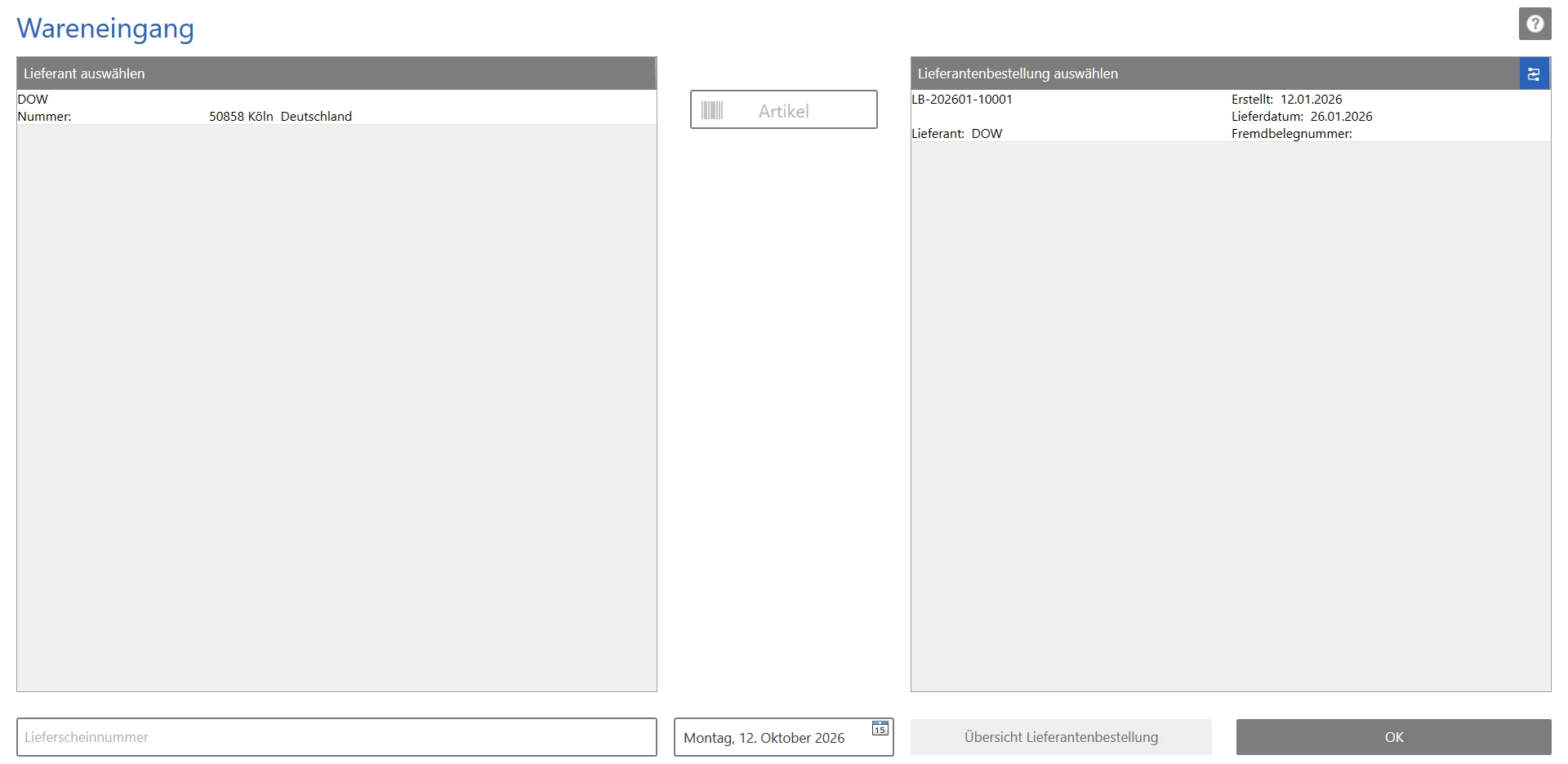The height and width of the screenshot is (764, 1568).
Task: Select order LB-202601-10001
Action: point(1231,116)
